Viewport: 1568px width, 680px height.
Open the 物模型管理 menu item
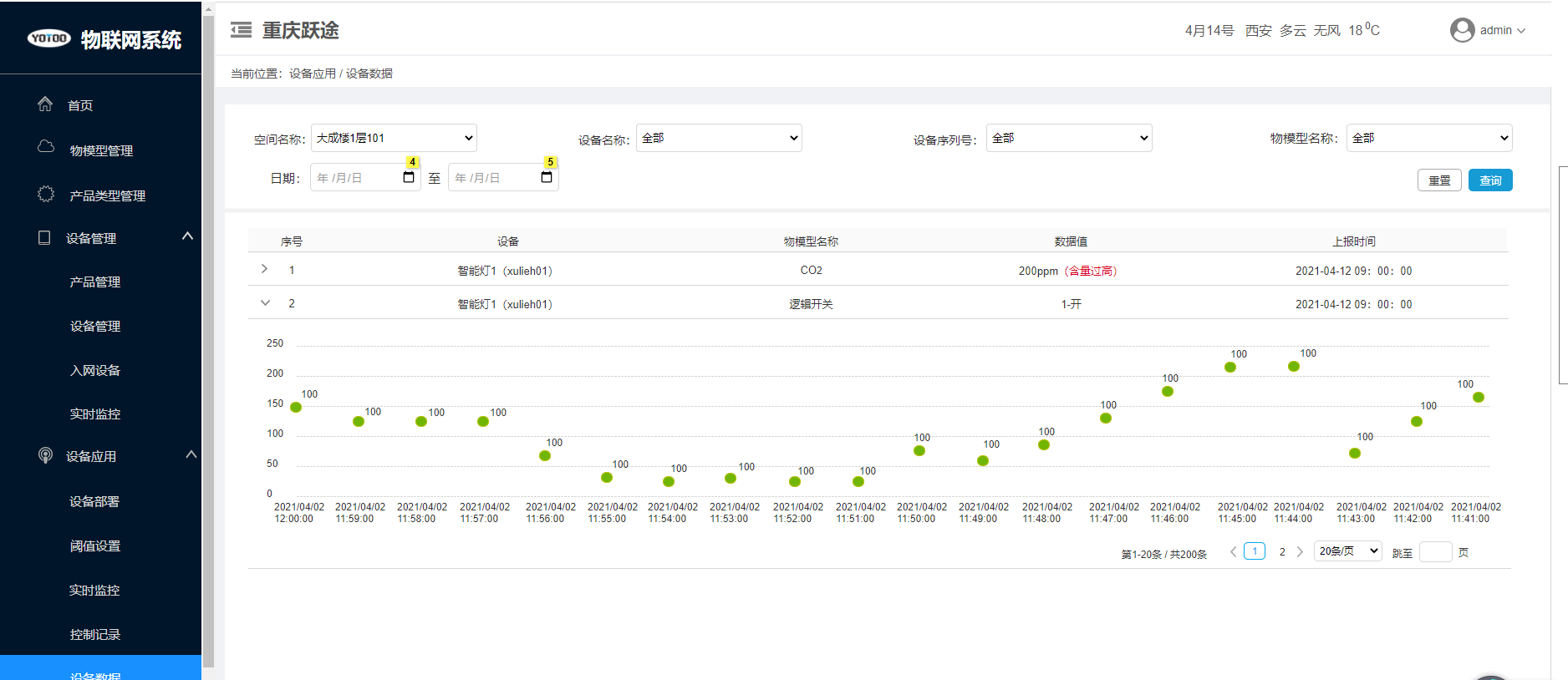pos(101,150)
